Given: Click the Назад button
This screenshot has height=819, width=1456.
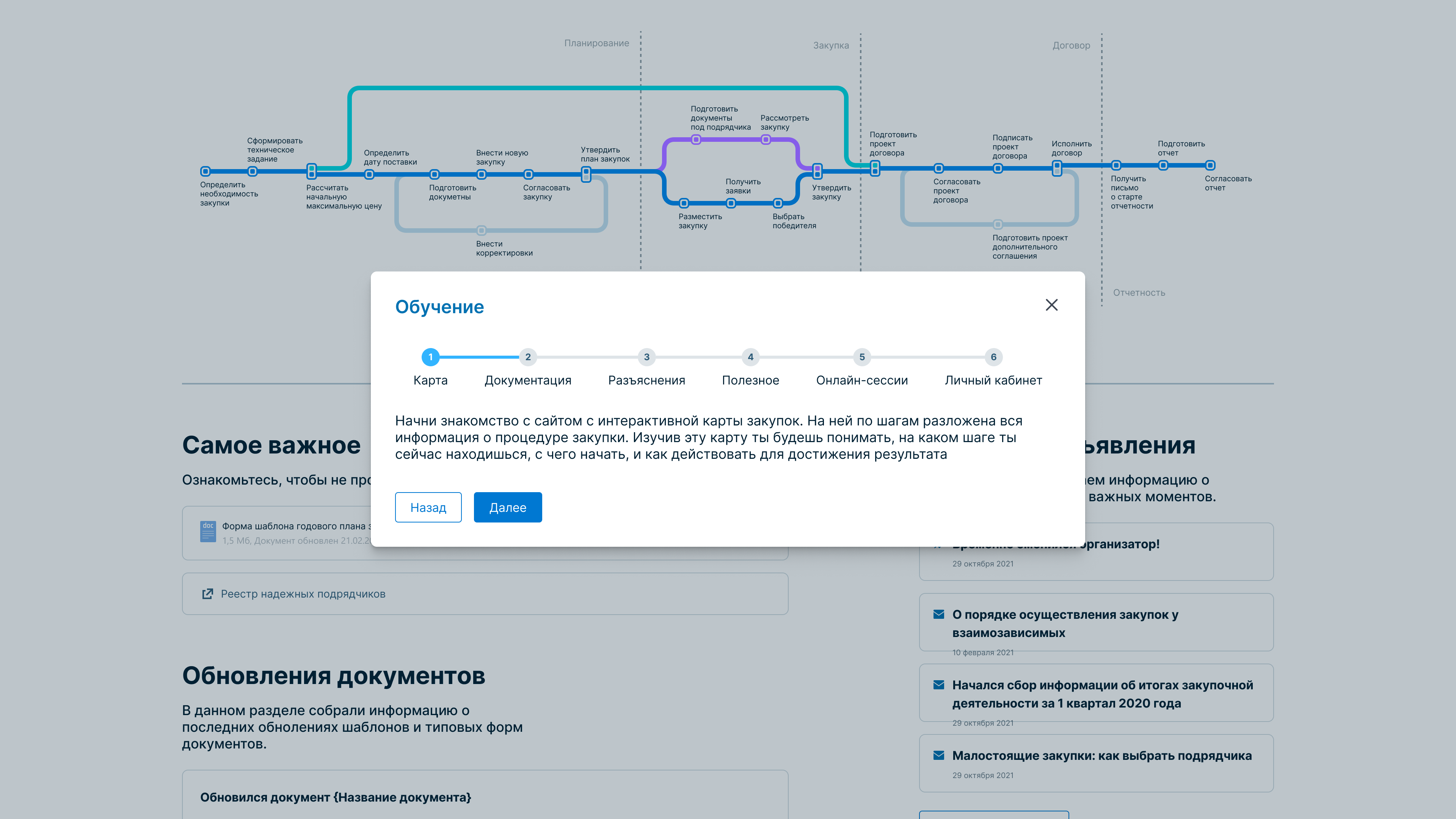Looking at the screenshot, I should (x=428, y=507).
